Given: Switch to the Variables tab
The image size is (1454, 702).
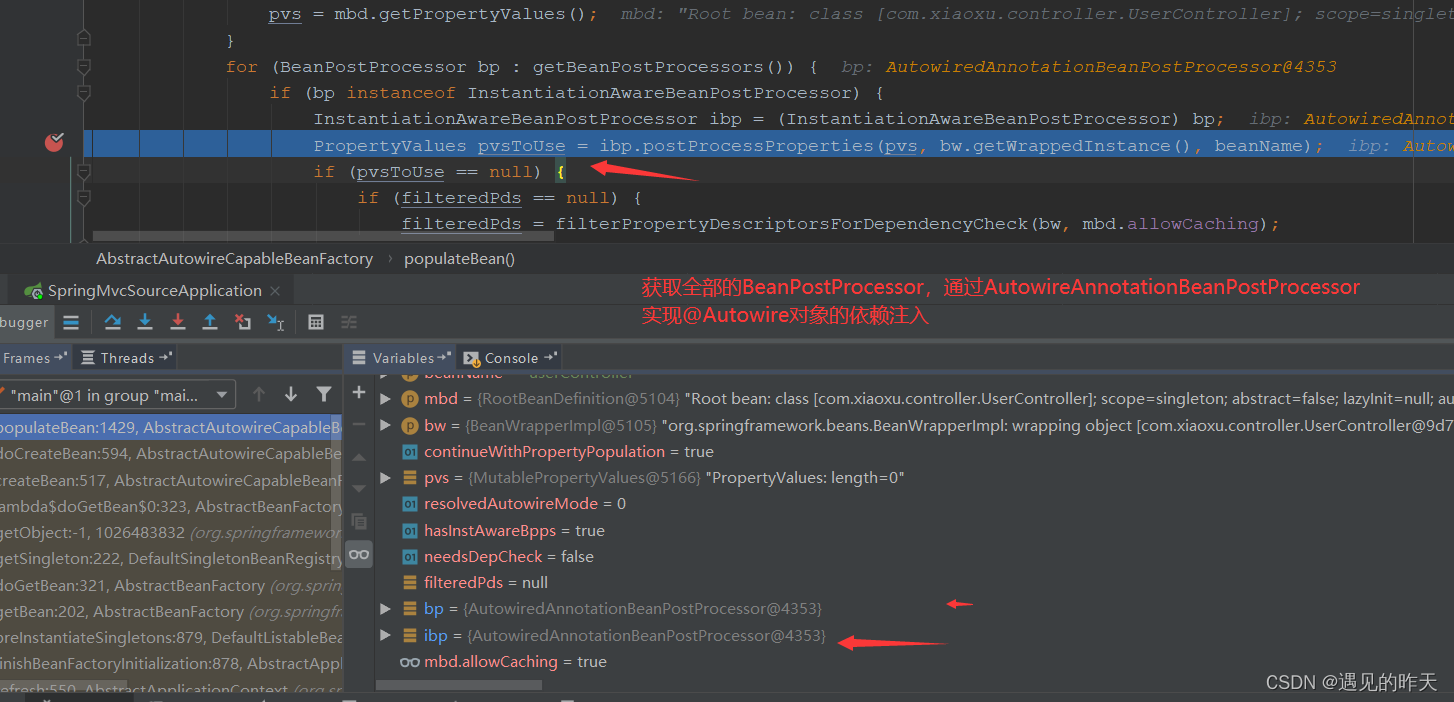Looking at the screenshot, I should [x=402, y=358].
